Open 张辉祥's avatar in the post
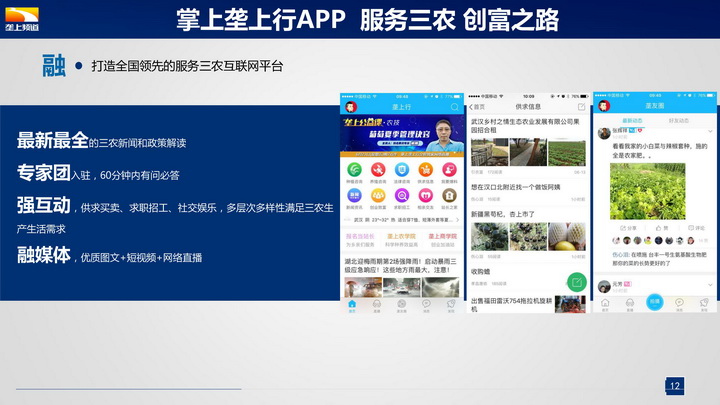Screen dimensions: 720x405 [x=604, y=134]
